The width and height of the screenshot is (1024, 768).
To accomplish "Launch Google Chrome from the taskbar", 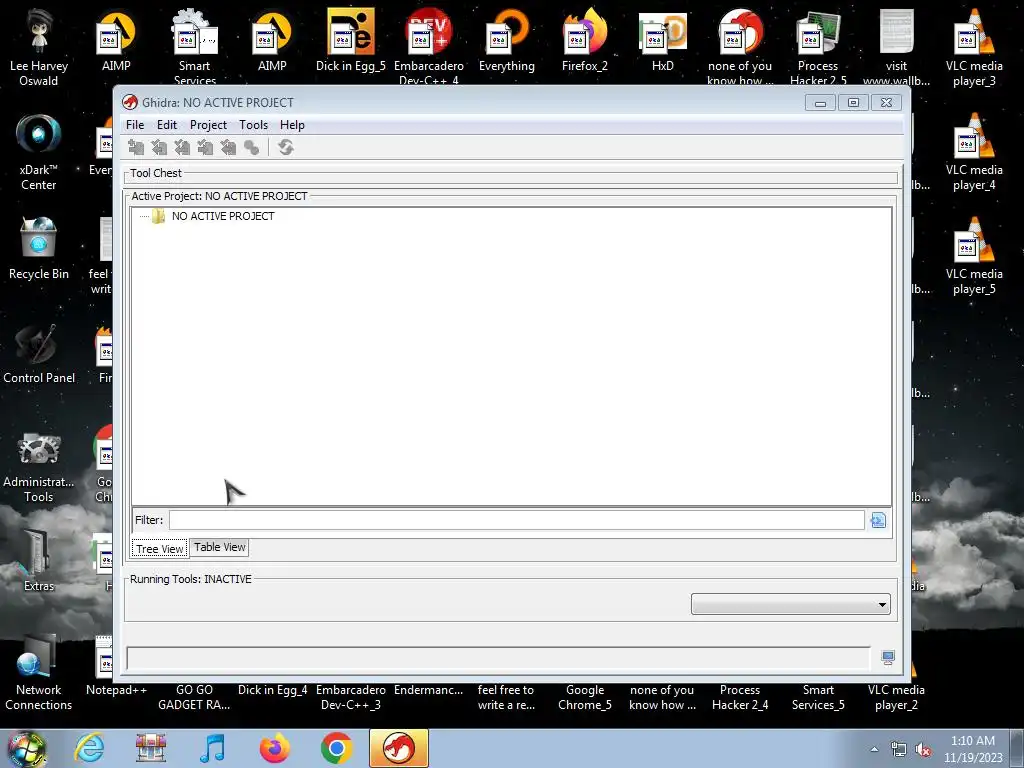I will pyautogui.click(x=336, y=748).
